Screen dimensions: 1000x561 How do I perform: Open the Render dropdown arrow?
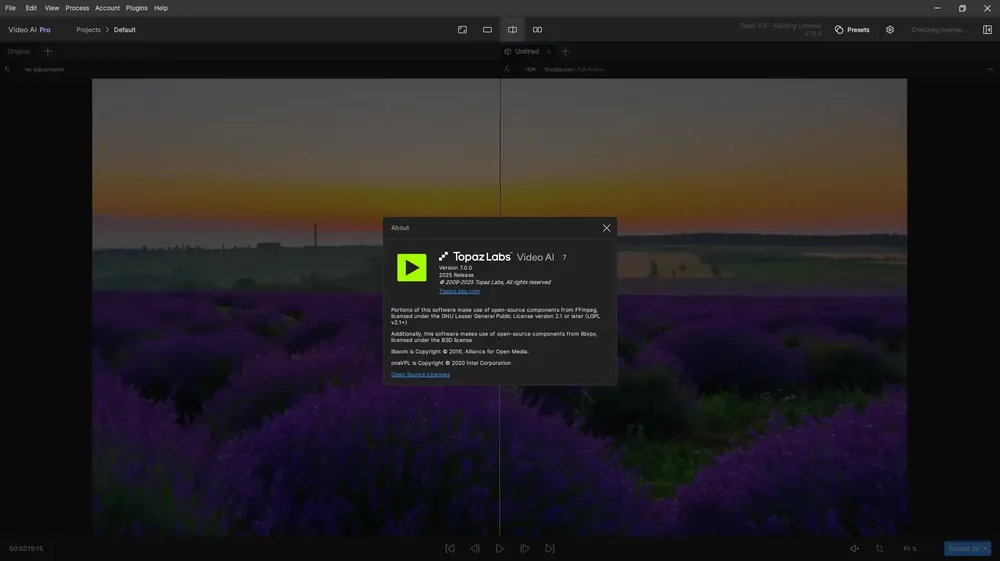click(985, 548)
